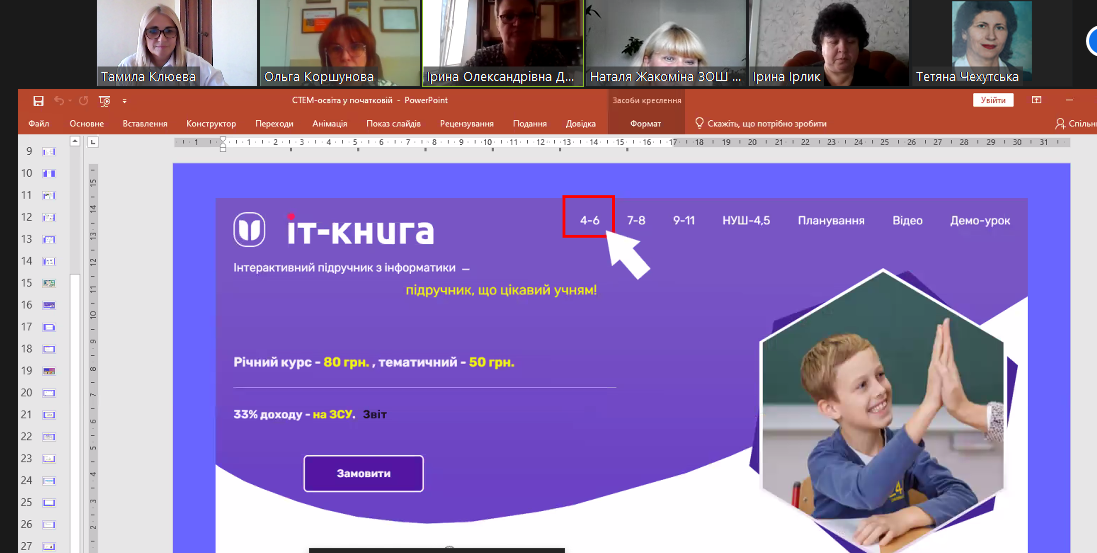Select slide 12 thumbnail
This screenshot has height=553, width=1097.
coord(49,217)
